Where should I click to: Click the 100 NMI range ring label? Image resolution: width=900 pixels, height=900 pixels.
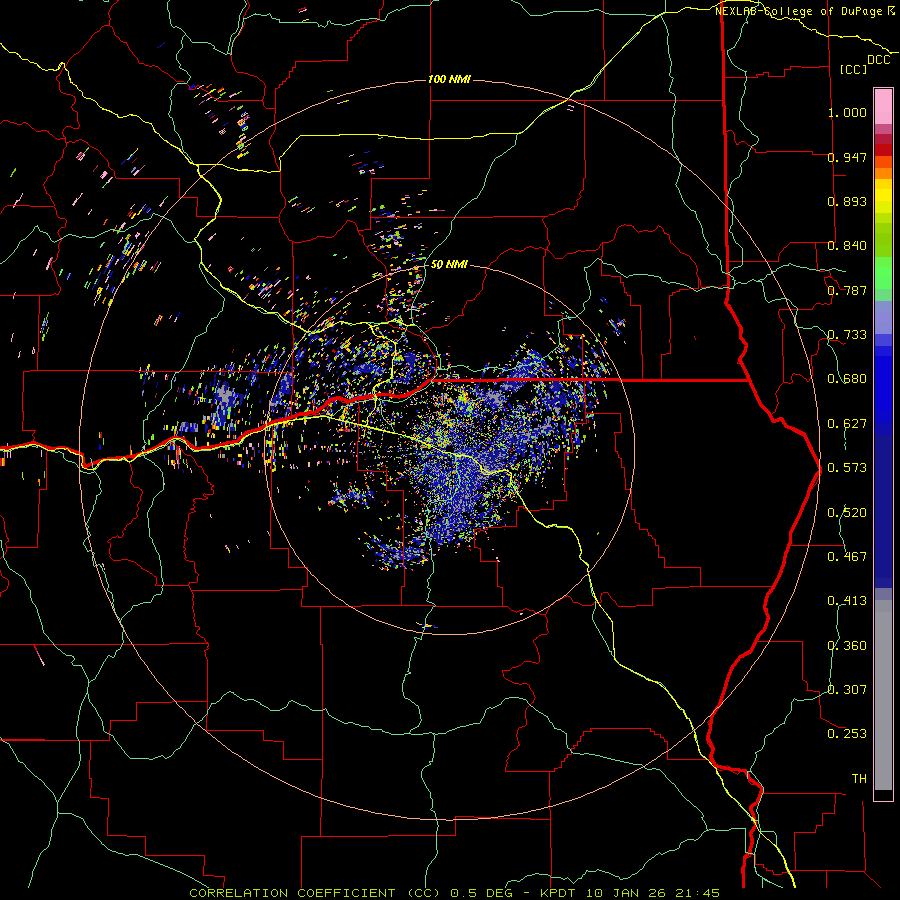tap(449, 79)
